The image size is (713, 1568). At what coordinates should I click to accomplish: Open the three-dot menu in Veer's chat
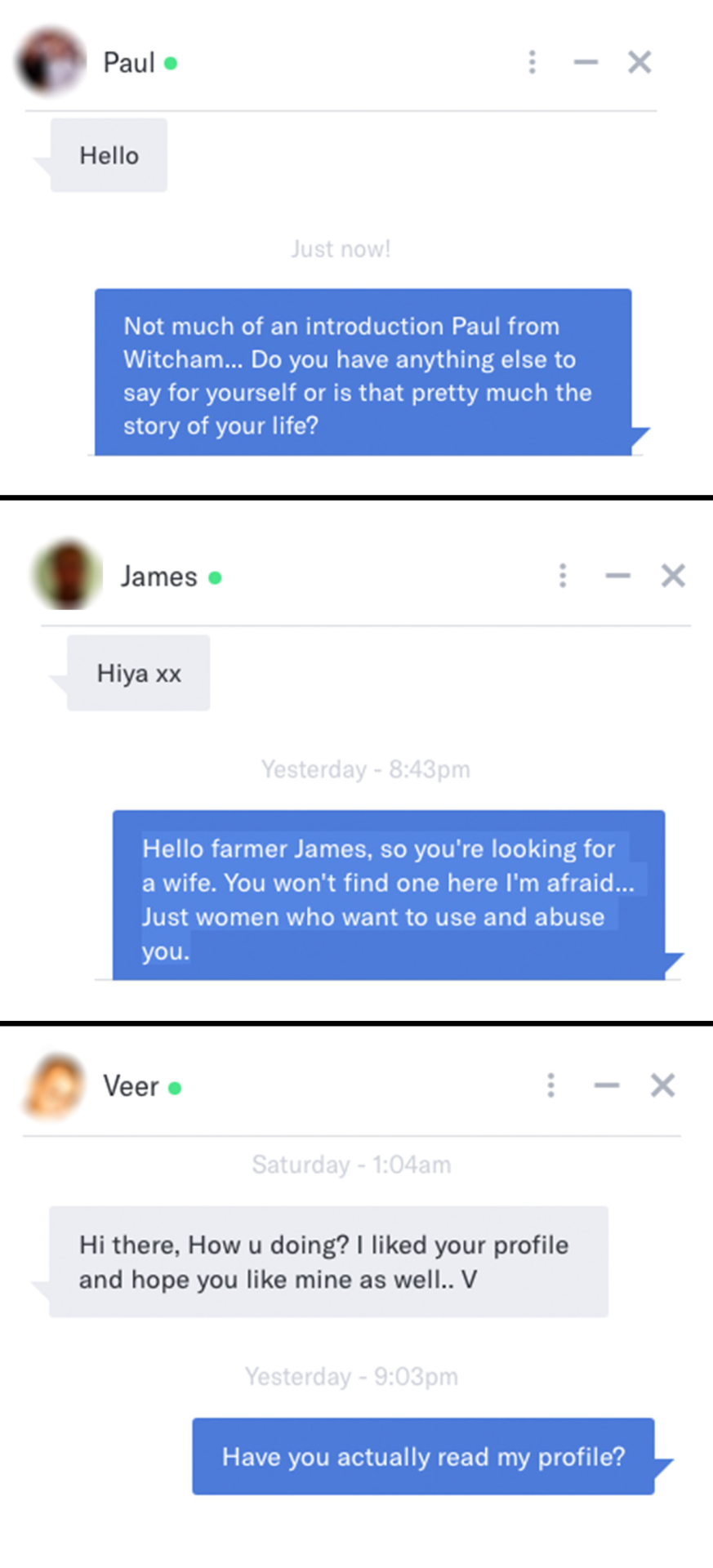click(551, 1085)
